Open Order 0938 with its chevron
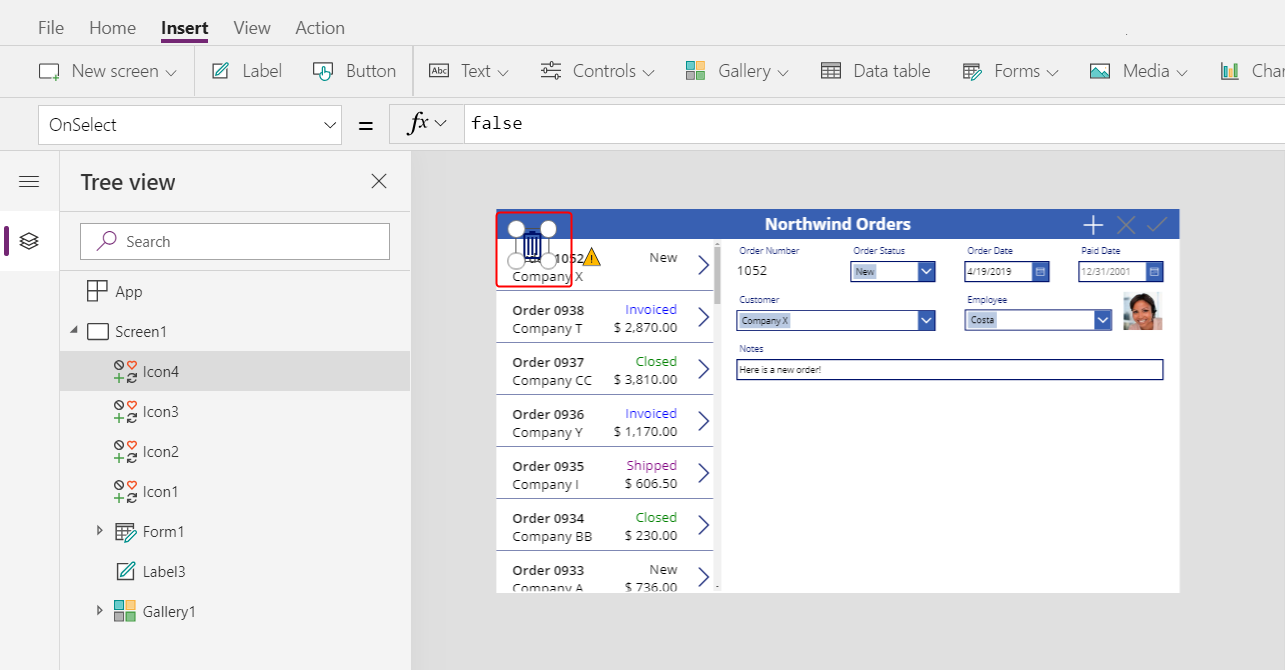Viewport: 1285px width, 670px height. coord(703,317)
